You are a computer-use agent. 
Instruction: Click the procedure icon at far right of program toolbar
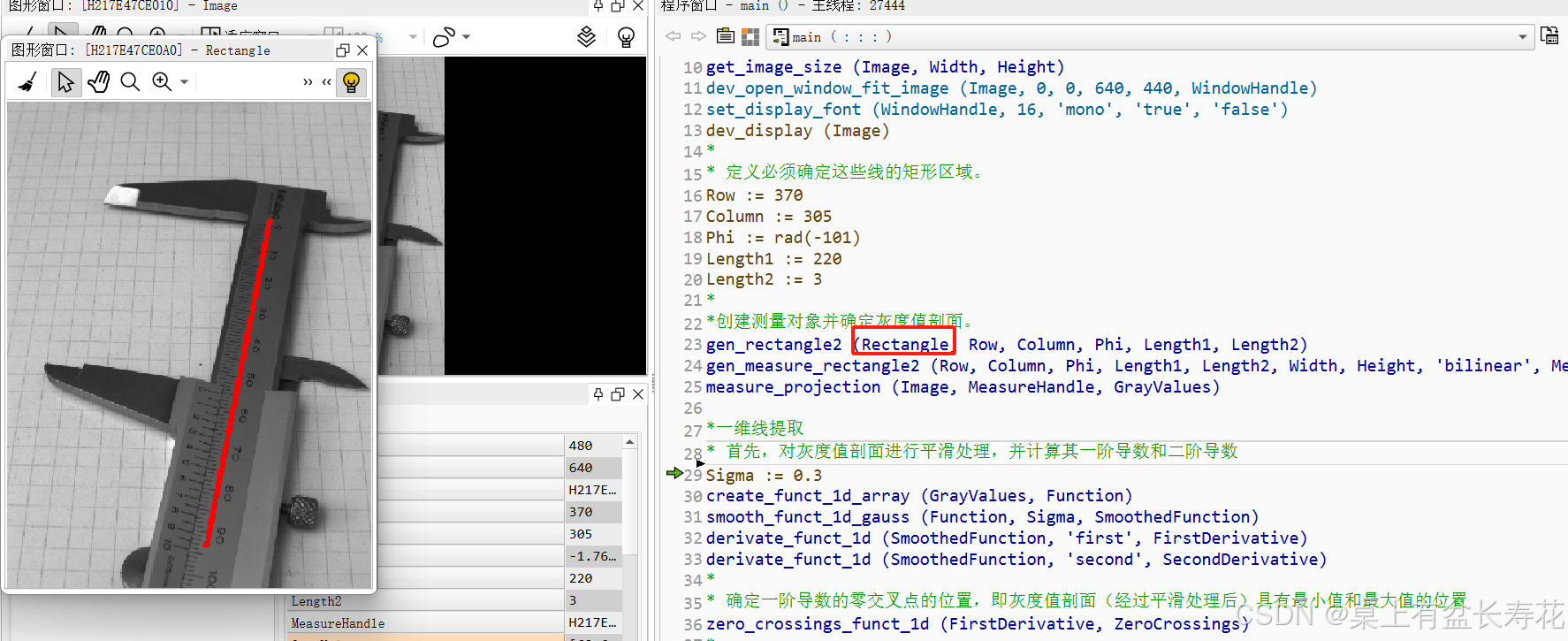[1549, 36]
